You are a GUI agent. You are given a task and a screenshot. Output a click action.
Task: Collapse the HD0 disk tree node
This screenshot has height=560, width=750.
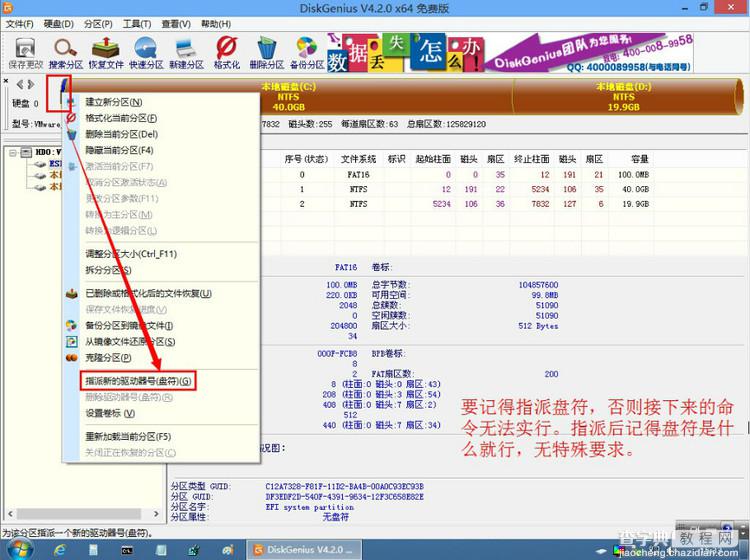click(x=13, y=153)
